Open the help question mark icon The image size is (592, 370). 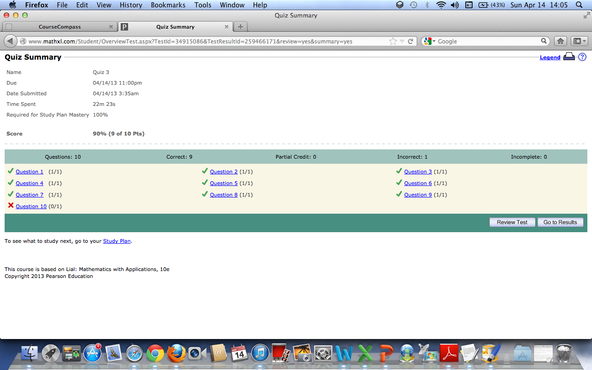pos(582,57)
